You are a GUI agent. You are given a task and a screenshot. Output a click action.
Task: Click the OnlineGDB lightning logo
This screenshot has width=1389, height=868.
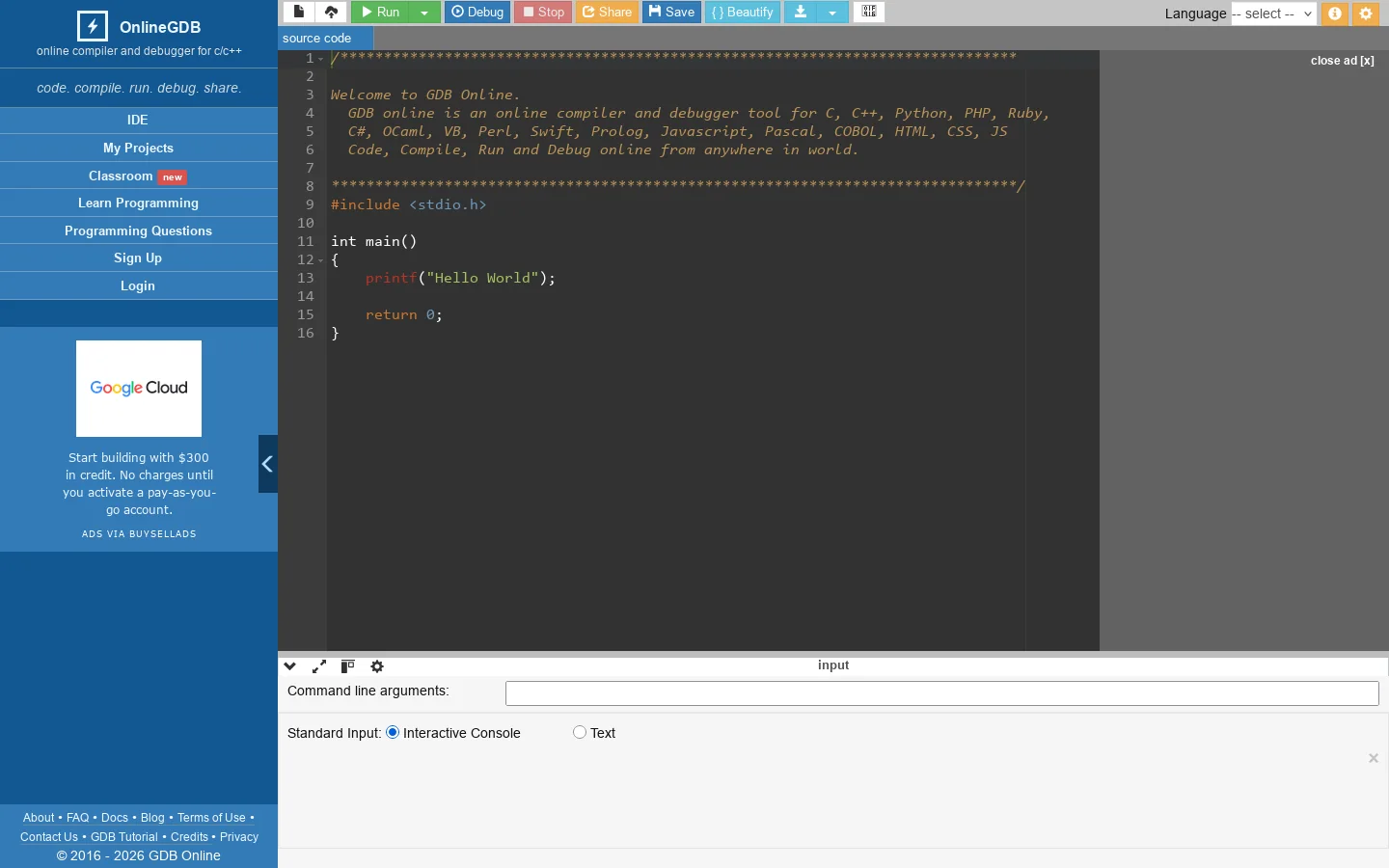point(93,26)
